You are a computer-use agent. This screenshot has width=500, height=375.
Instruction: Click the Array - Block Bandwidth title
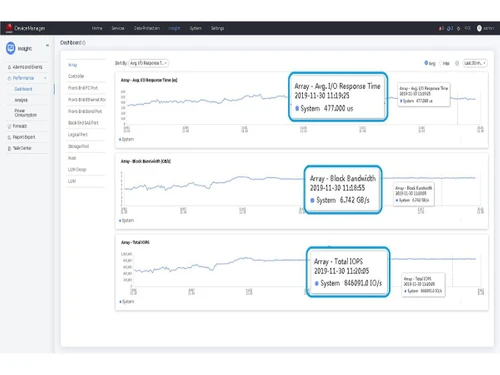coord(146,161)
